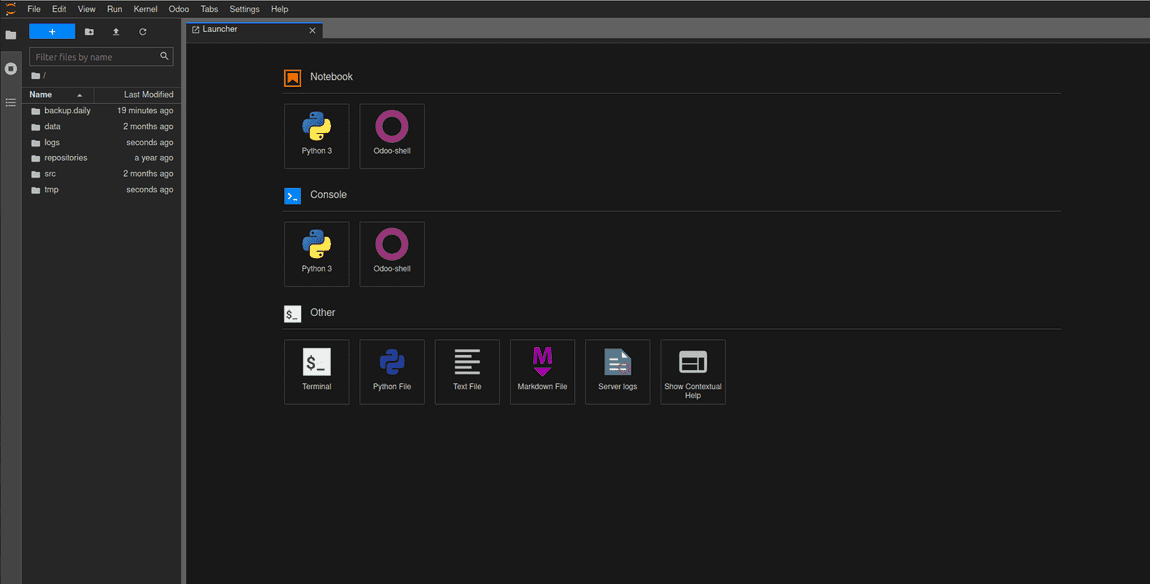Open a Python 3 console
Image resolution: width=1150 pixels, height=584 pixels.
[x=317, y=254]
